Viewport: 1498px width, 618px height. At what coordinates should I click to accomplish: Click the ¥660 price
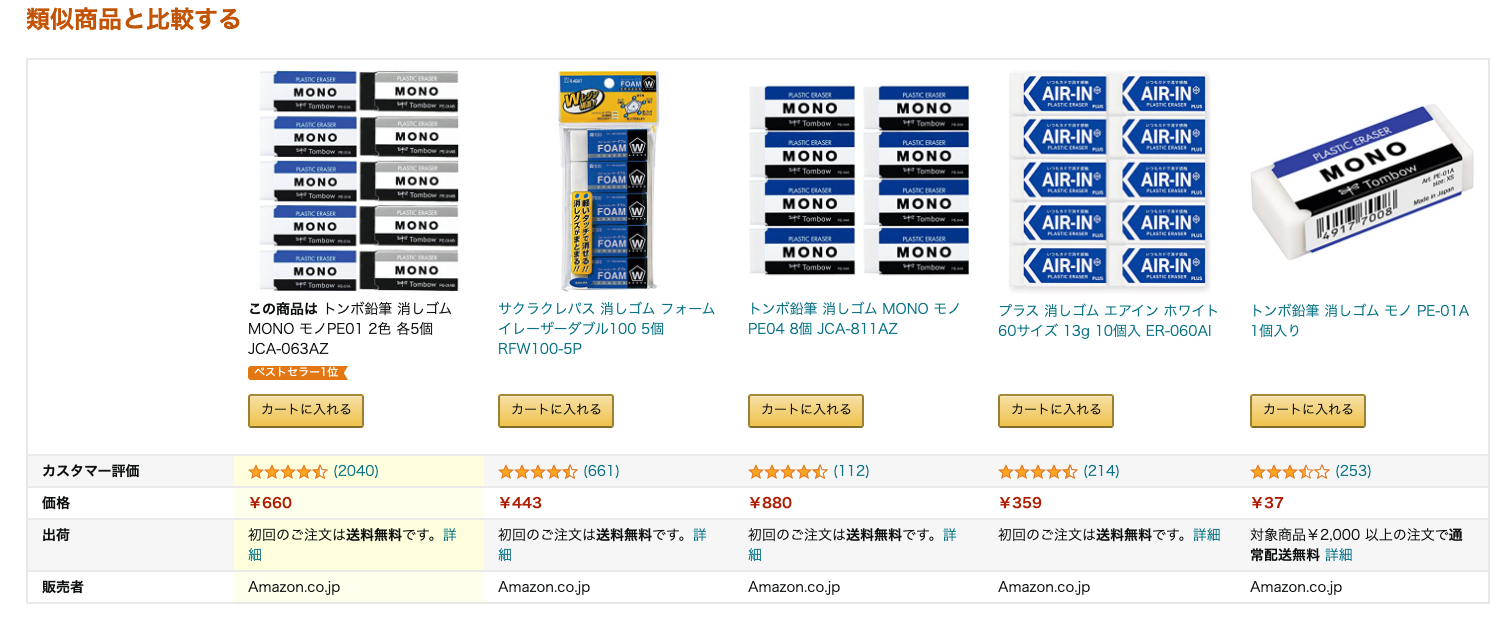coord(270,503)
